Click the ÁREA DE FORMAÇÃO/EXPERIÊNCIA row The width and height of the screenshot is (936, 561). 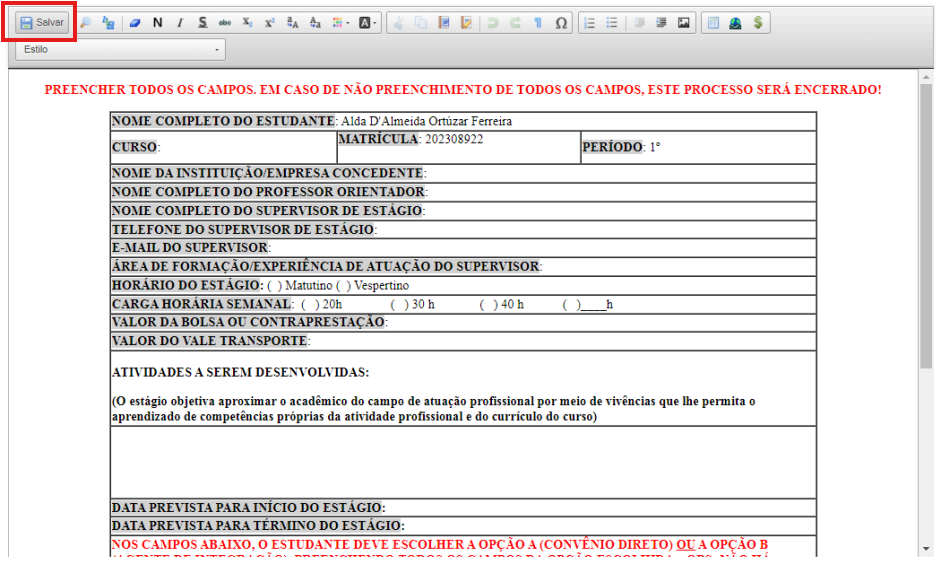click(463, 266)
